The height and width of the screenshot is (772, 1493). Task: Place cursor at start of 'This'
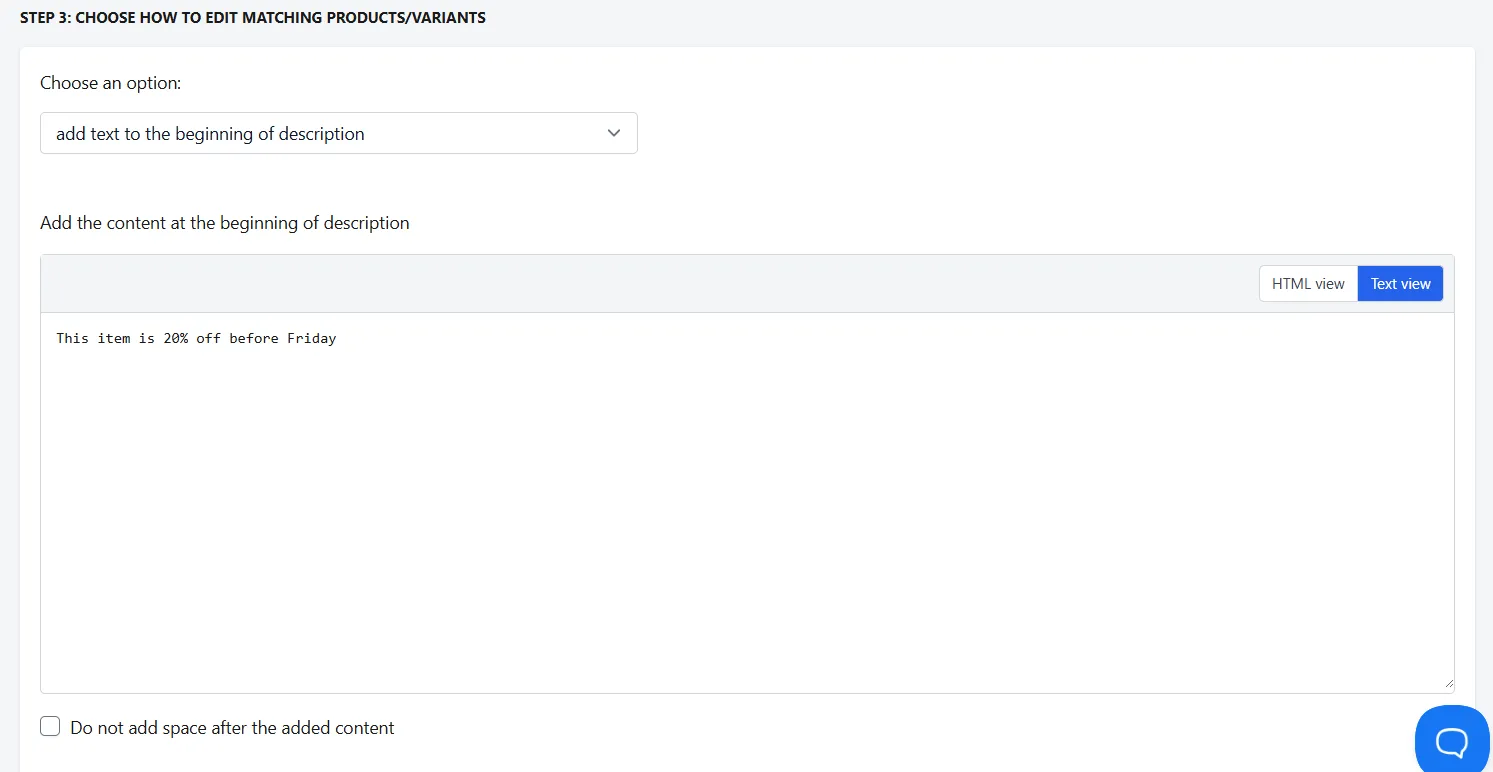click(x=57, y=338)
